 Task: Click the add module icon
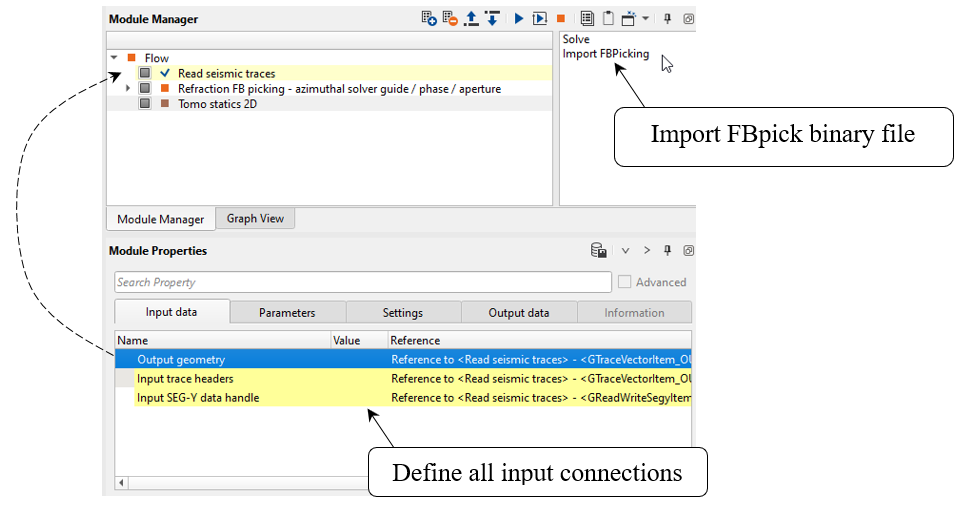(x=429, y=19)
